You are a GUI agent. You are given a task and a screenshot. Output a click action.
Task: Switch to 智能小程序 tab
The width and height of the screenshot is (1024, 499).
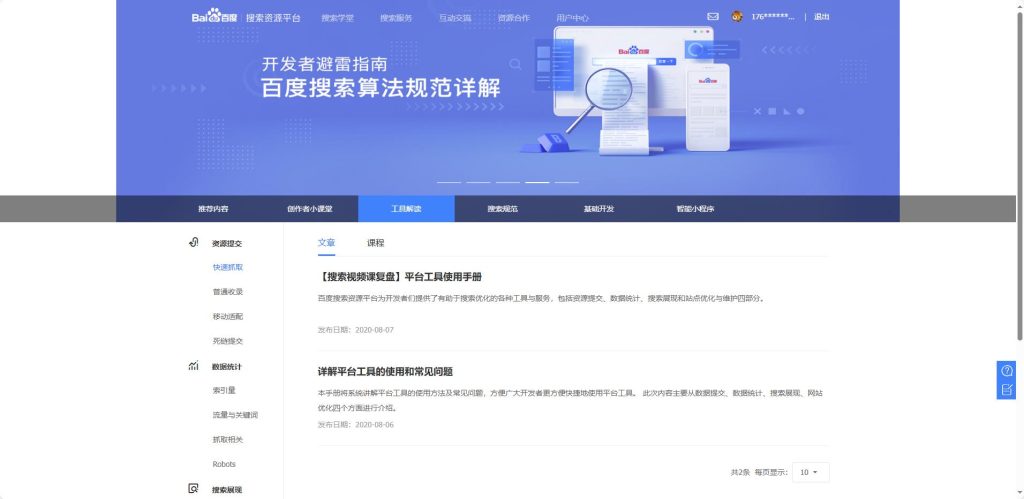tap(696, 209)
